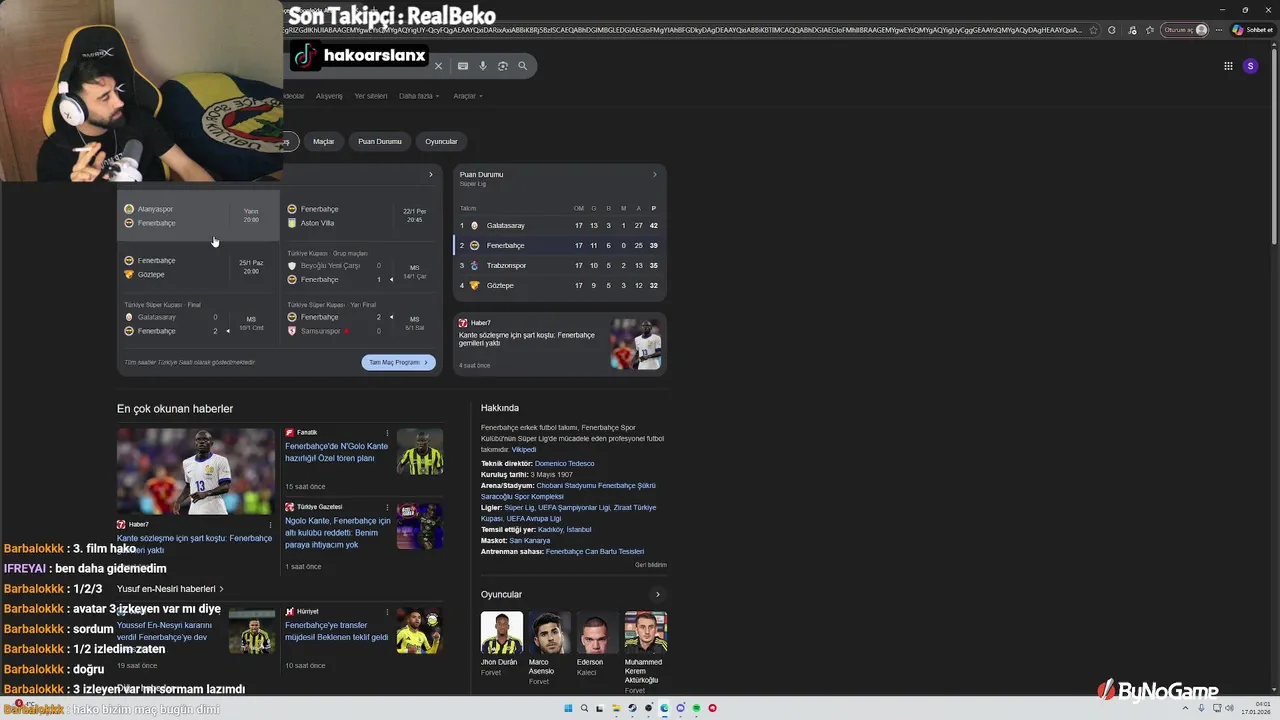Open Hürriyet headline 'Fenerbahçe'ye transfer müjdesi'

(337, 631)
